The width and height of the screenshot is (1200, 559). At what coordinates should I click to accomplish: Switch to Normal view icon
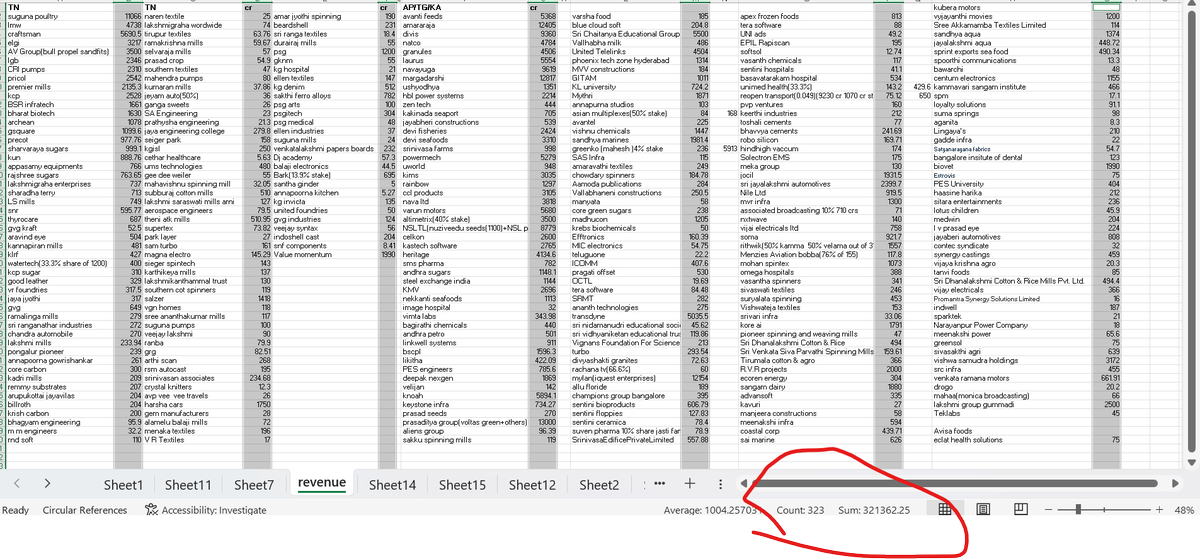pos(943,509)
